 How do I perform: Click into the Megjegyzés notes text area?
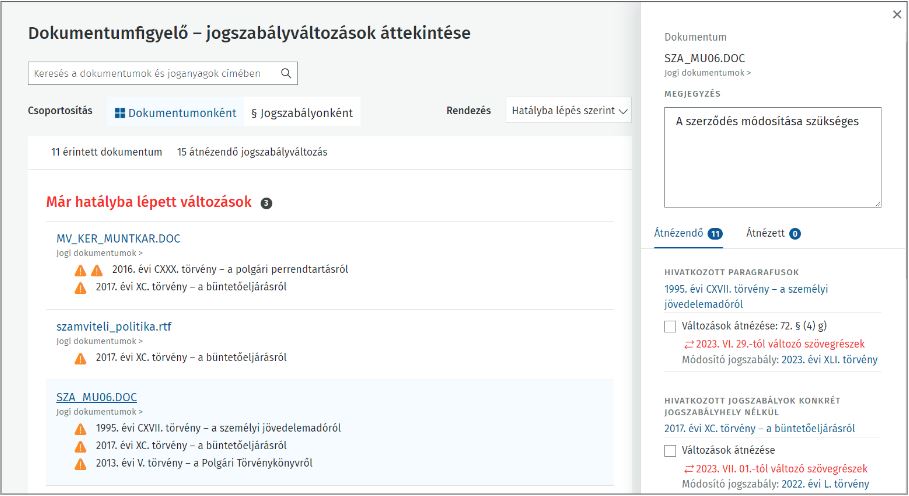coord(772,157)
